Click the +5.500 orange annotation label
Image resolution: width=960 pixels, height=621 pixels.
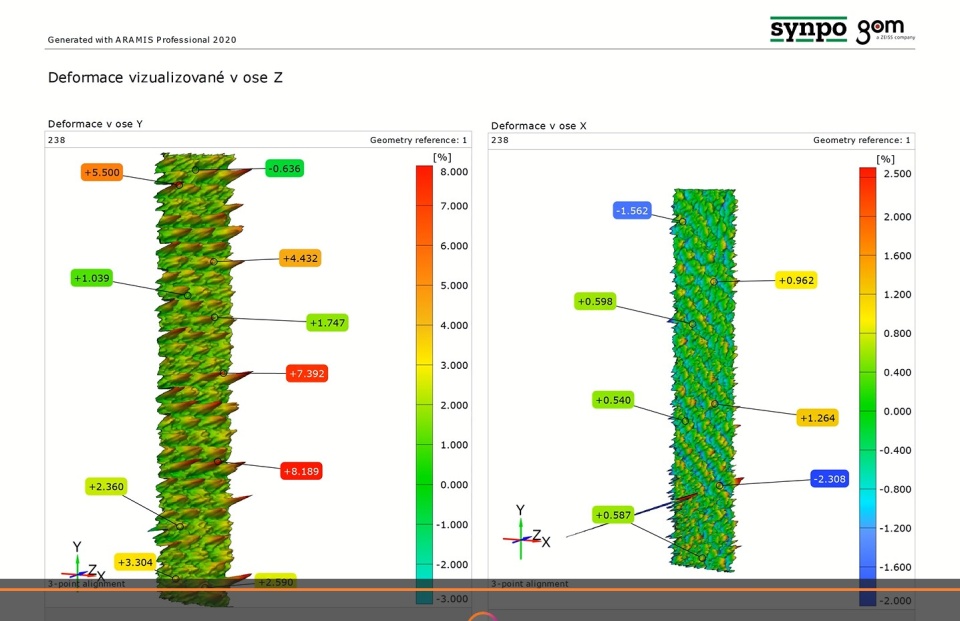pos(101,173)
